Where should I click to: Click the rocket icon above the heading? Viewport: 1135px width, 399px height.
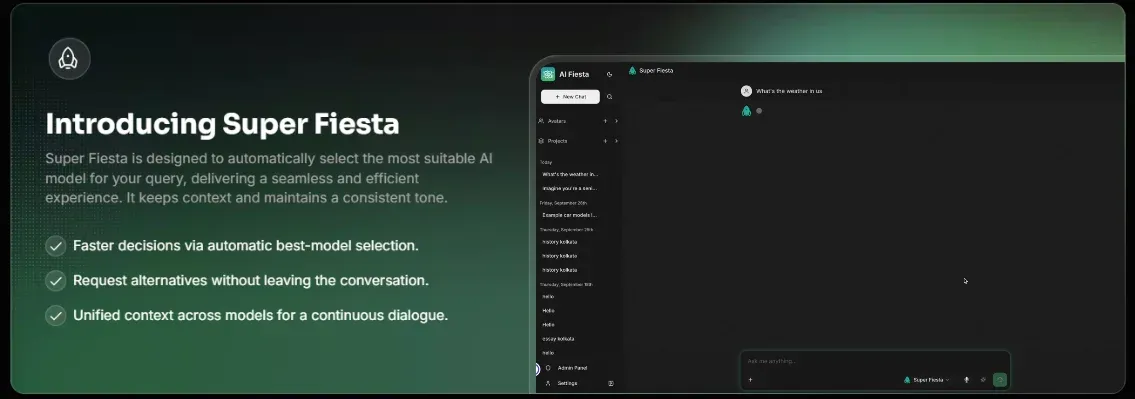(69, 59)
